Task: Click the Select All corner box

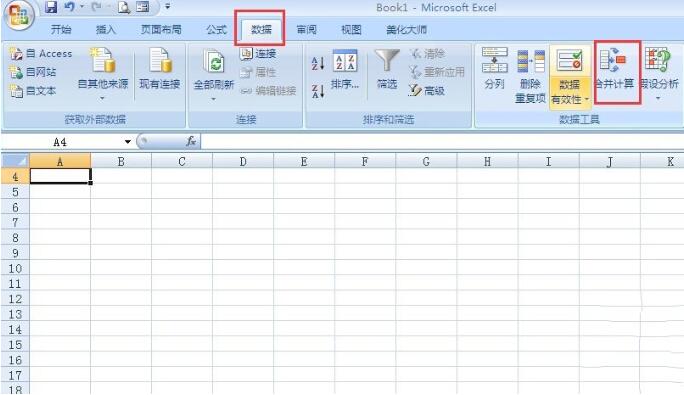Action: (15, 161)
